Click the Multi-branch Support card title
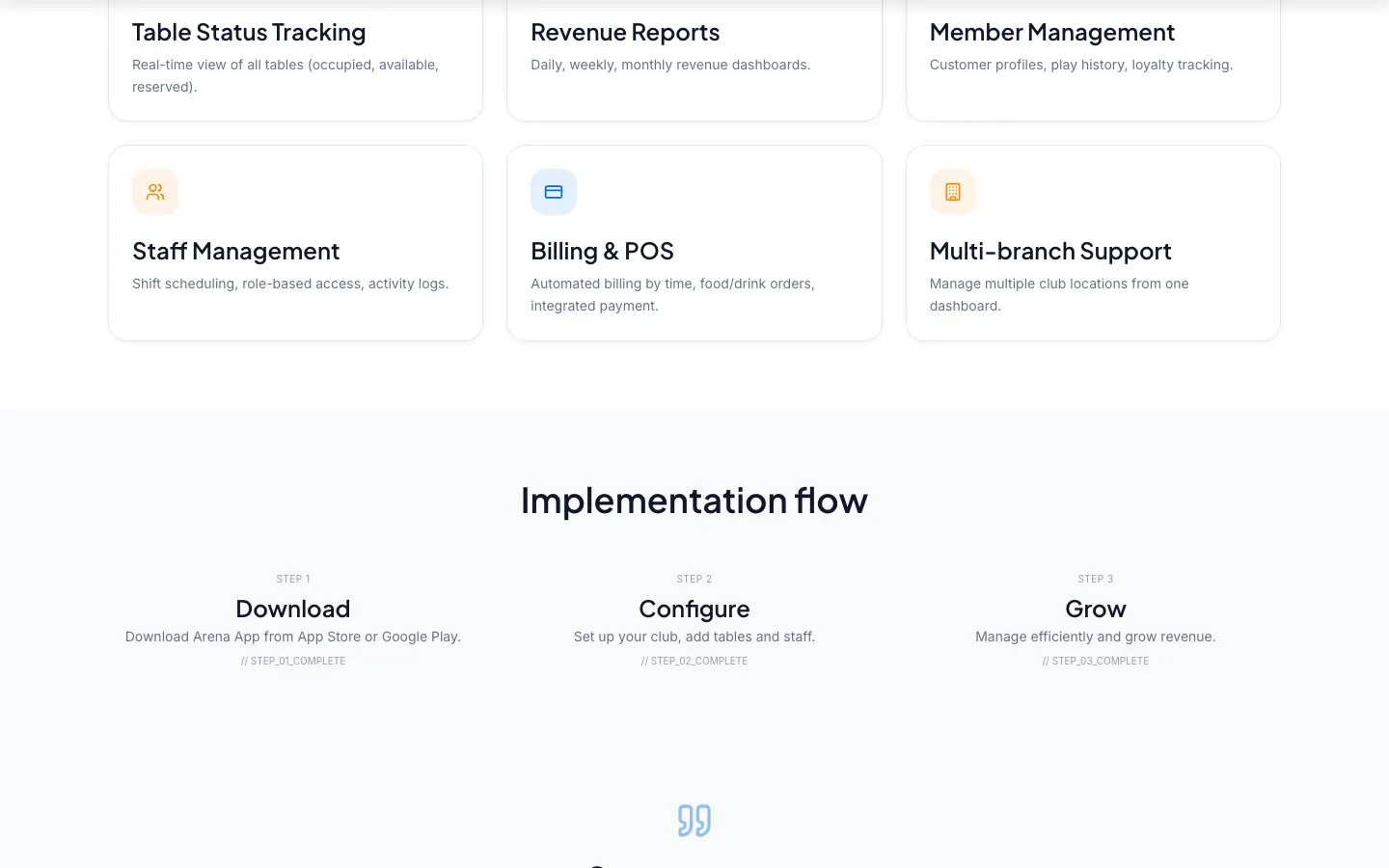1389x868 pixels. click(1050, 251)
